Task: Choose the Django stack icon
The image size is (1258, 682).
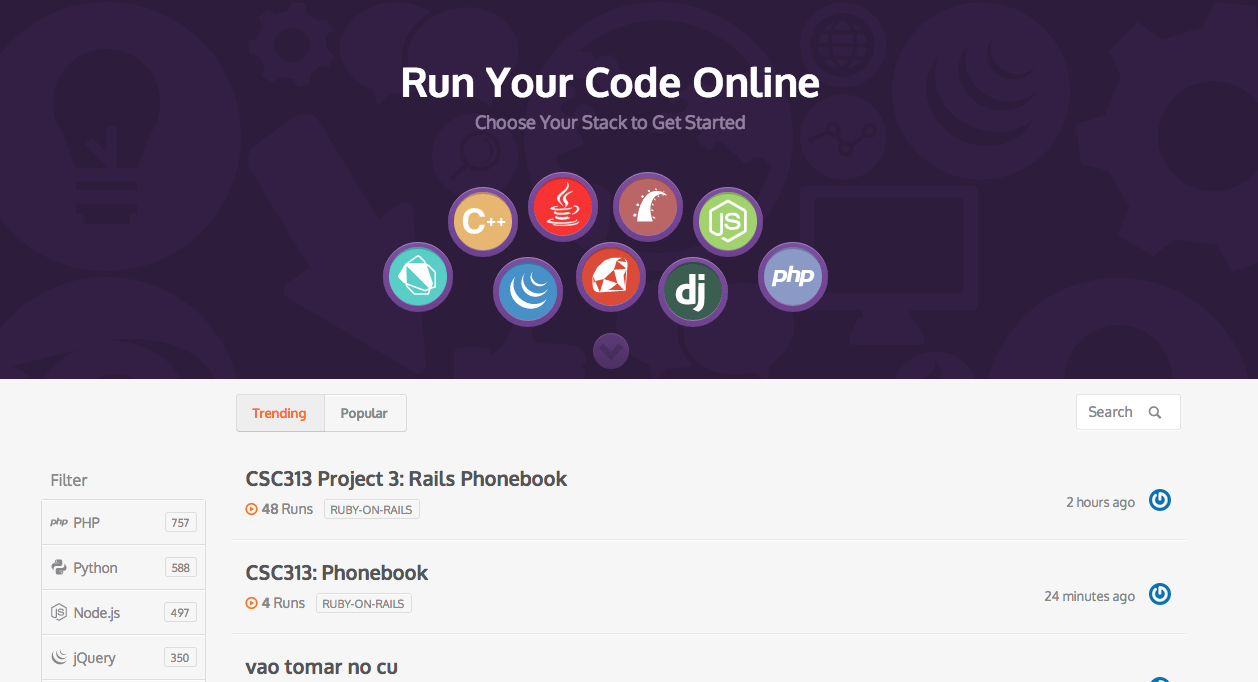Action: 693,292
